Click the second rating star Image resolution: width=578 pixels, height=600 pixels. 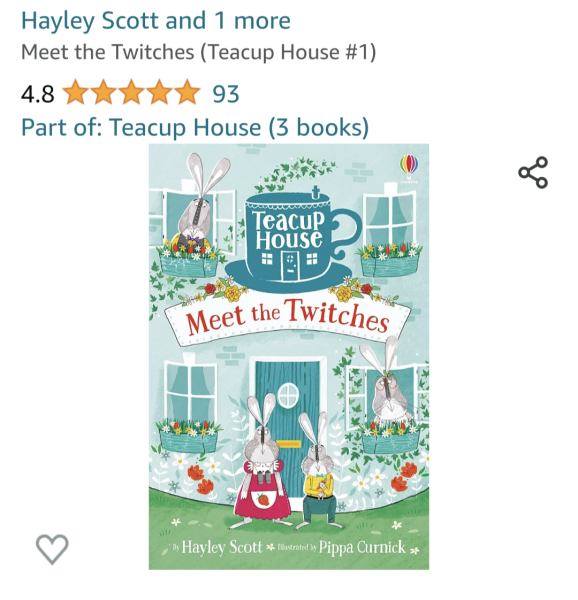(x=104, y=92)
